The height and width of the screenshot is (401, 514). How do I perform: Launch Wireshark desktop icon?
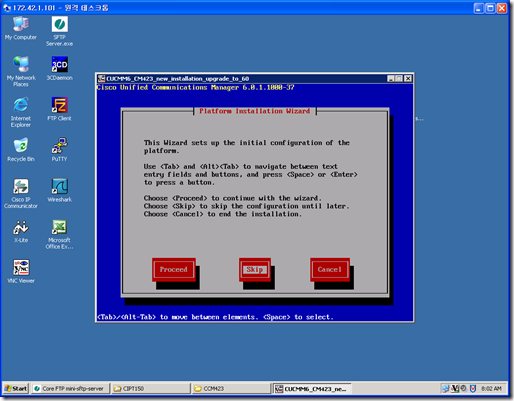pos(59,190)
